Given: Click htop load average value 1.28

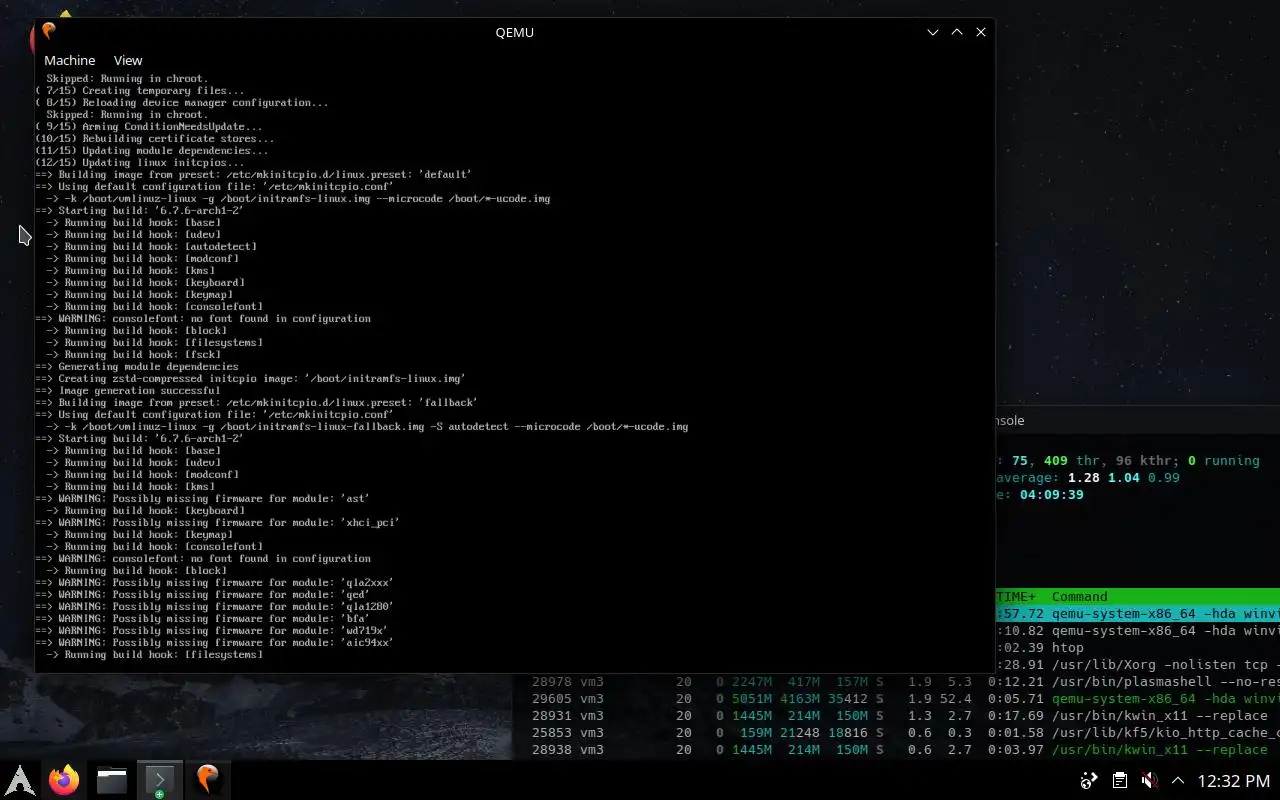Looking at the screenshot, I should pyautogui.click(x=1084, y=477).
